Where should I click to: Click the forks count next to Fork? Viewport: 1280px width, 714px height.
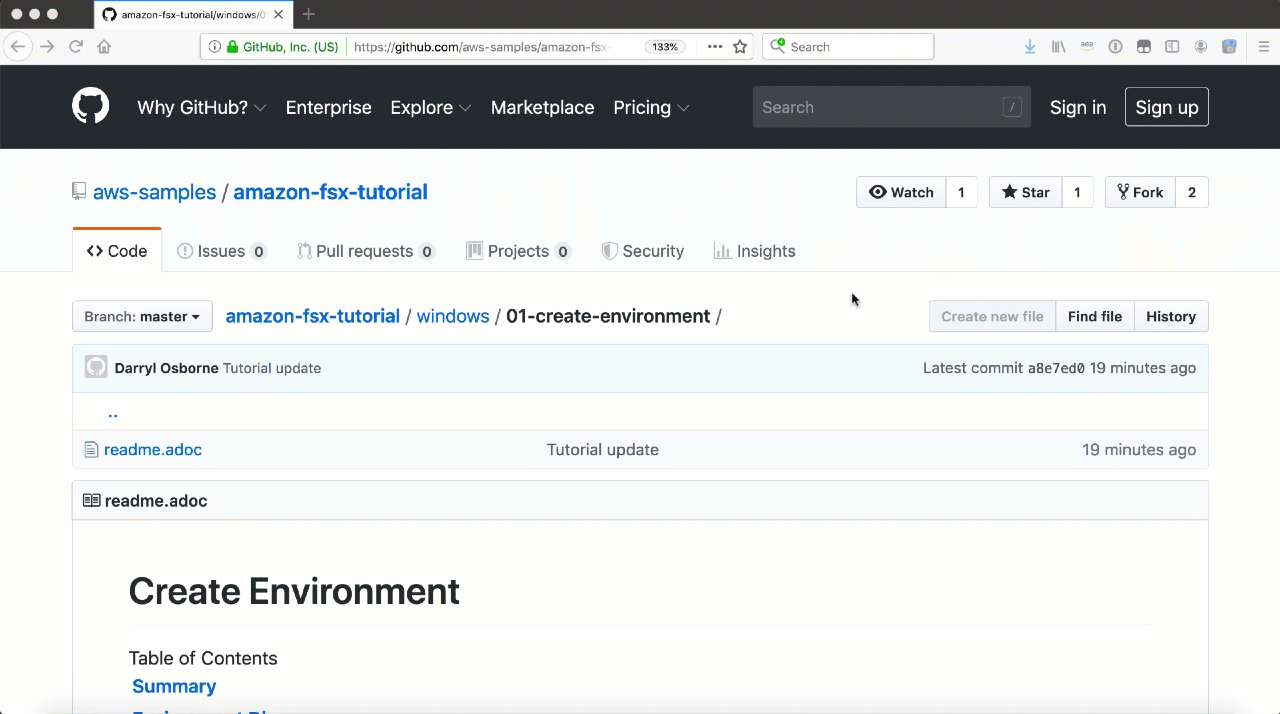point(1192,192)
